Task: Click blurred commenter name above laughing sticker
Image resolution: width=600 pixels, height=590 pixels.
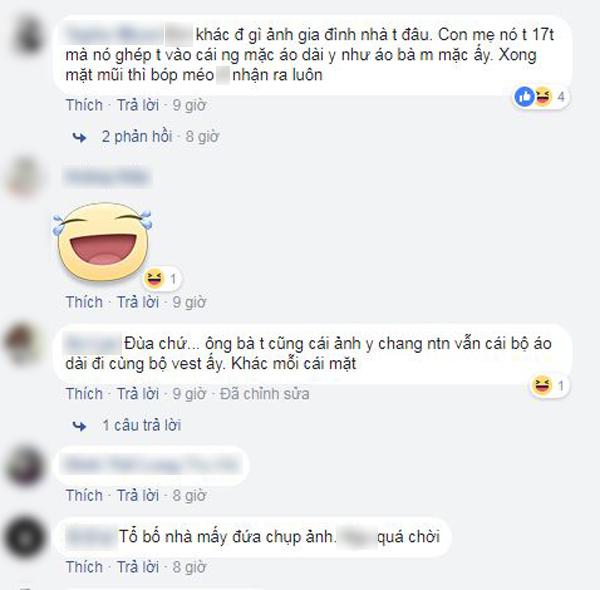Action: (x=108, y=177)
